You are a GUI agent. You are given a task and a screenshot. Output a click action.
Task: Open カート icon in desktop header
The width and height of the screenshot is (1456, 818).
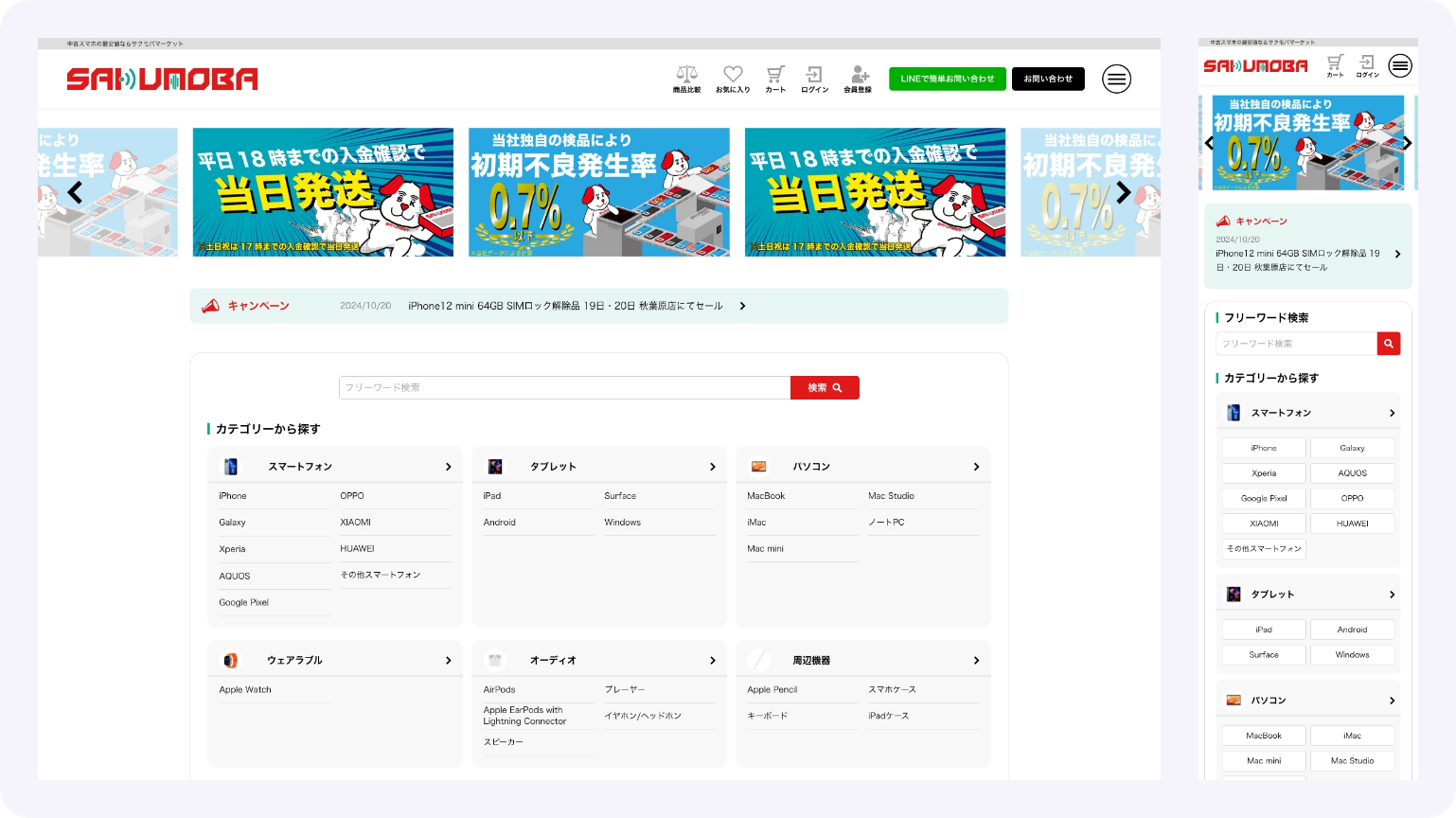(x=775, y=79)
